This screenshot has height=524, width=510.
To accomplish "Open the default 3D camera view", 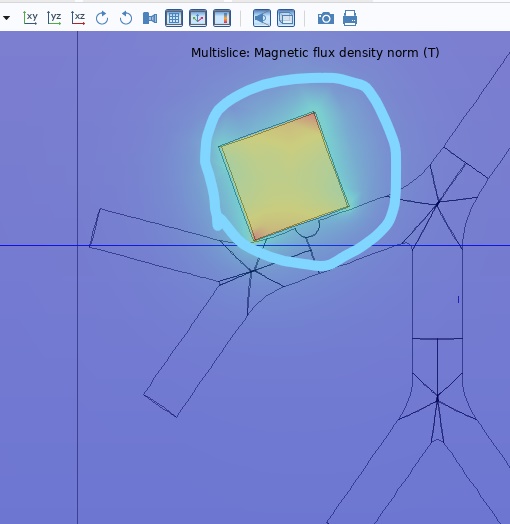I will point(150,18).
